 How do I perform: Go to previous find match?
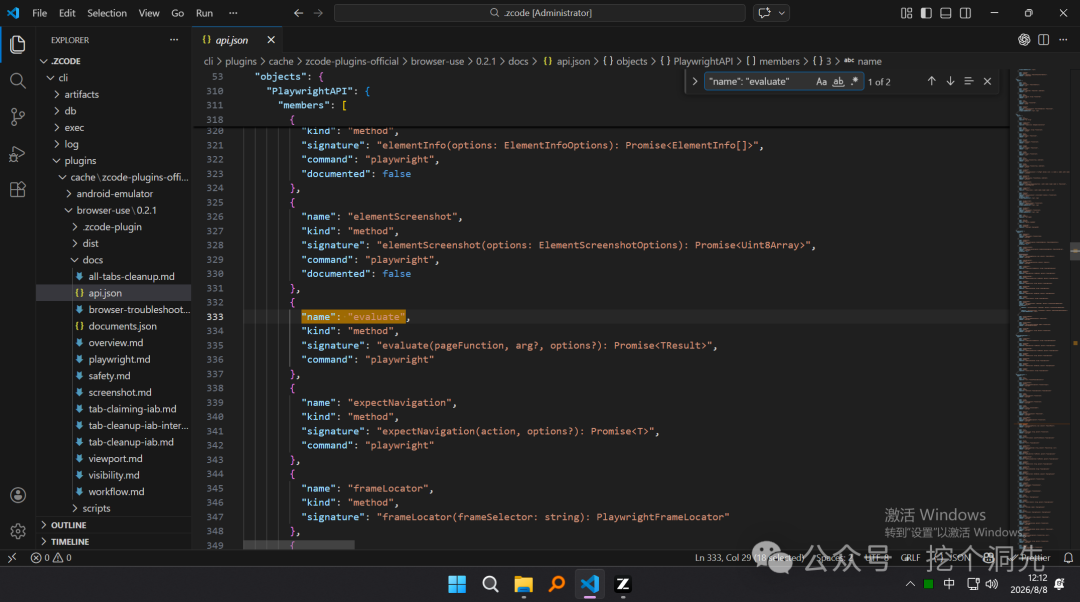pyautogui.click(x=931, y=81)
